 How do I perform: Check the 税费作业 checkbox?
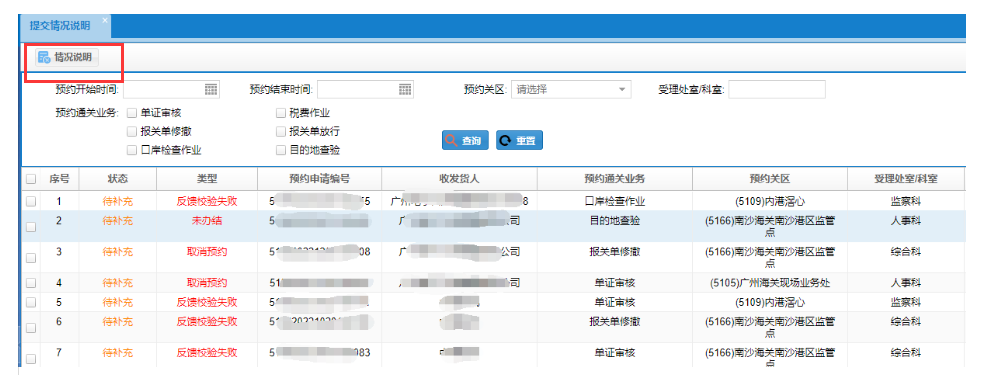281,114
